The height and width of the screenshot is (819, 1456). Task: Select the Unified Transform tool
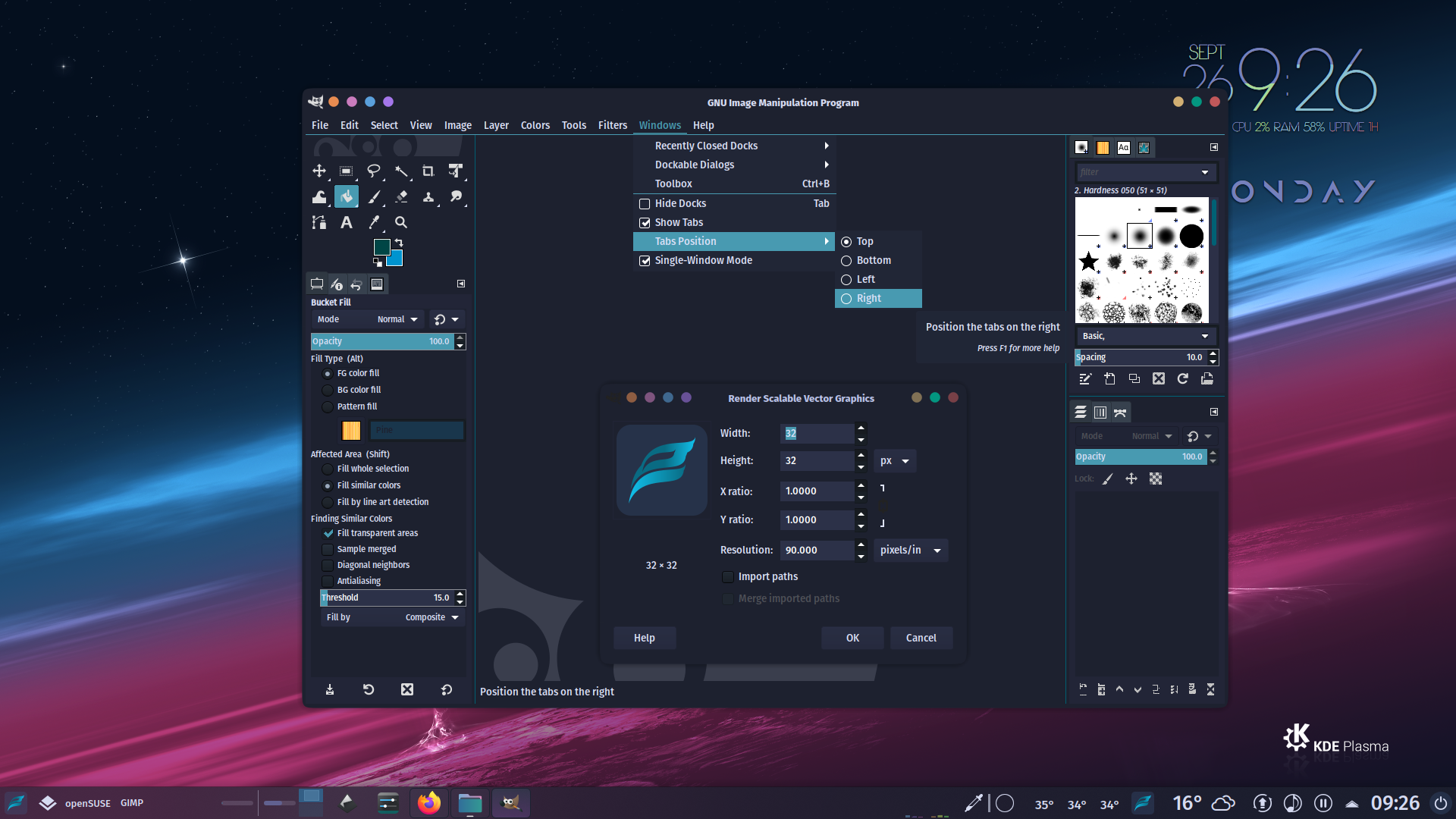click(x=455, y=171)
